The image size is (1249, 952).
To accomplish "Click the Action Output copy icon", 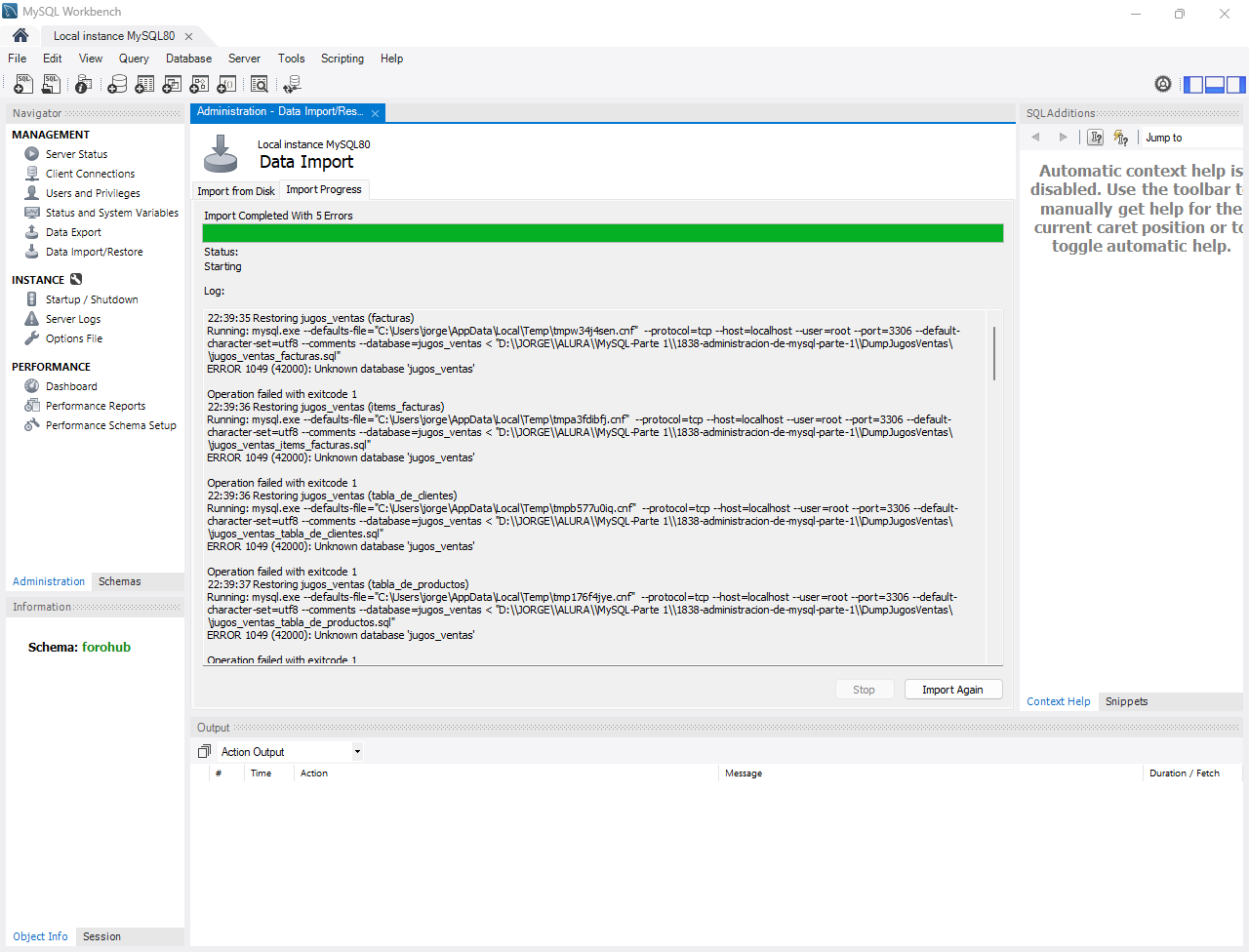I will (204, 752).
